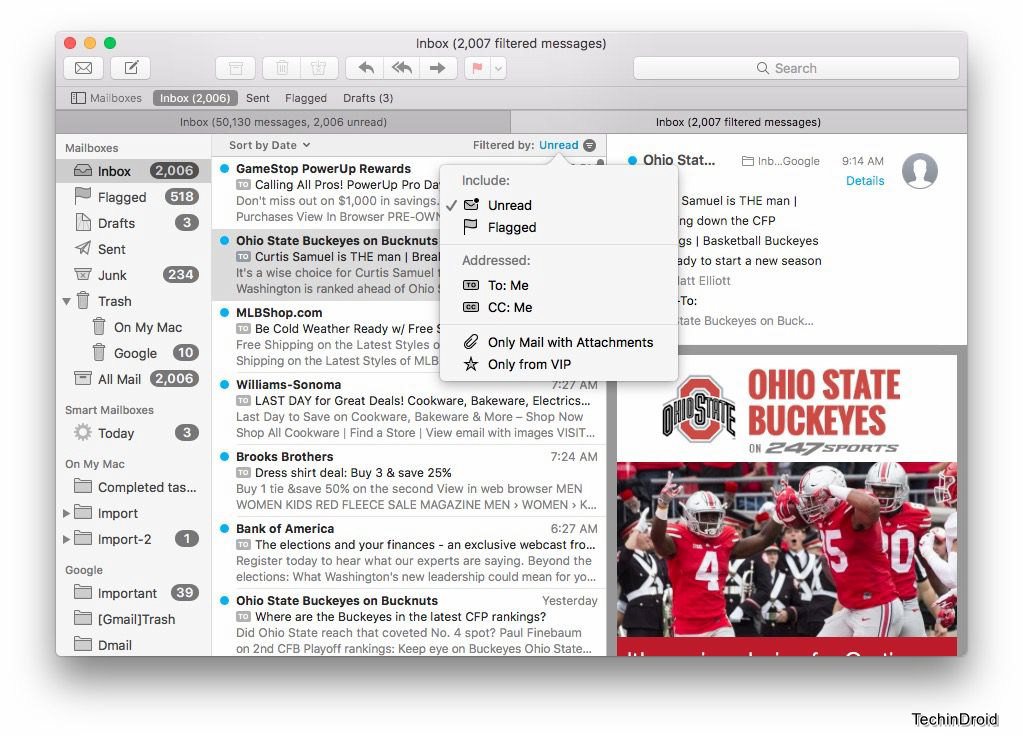Open yesterday's Ohio State Buckeyes email

tap(409, 624)
